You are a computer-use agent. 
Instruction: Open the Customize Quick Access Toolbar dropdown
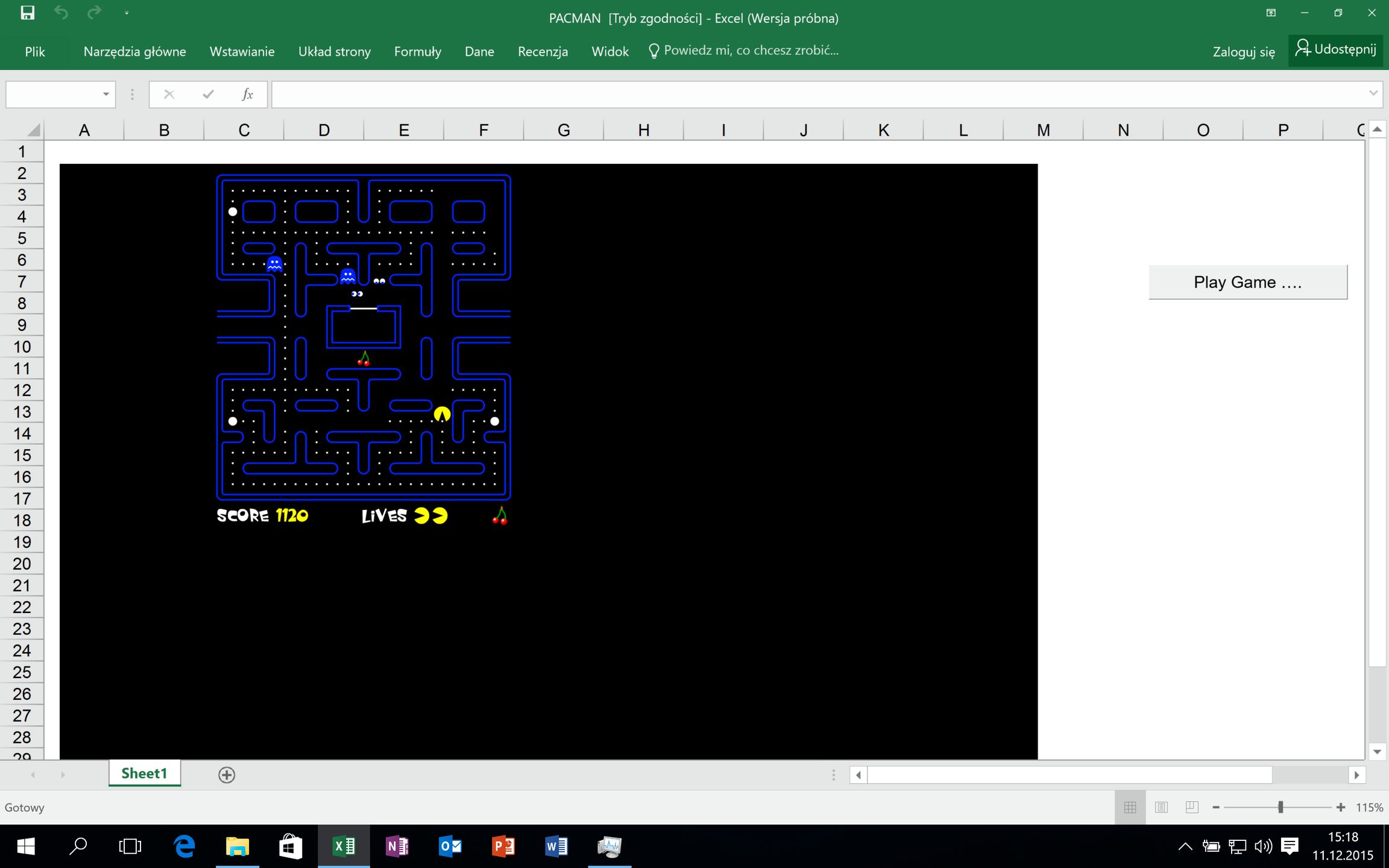(x=127, y=13)
